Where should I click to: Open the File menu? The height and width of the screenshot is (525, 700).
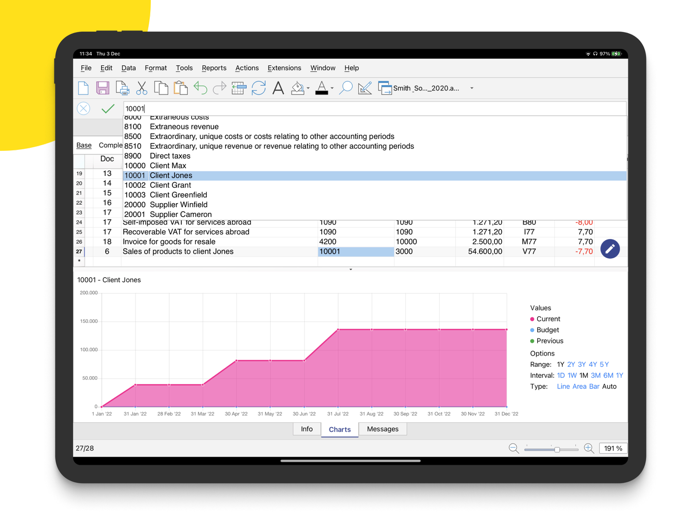click(x=86, y=68)
